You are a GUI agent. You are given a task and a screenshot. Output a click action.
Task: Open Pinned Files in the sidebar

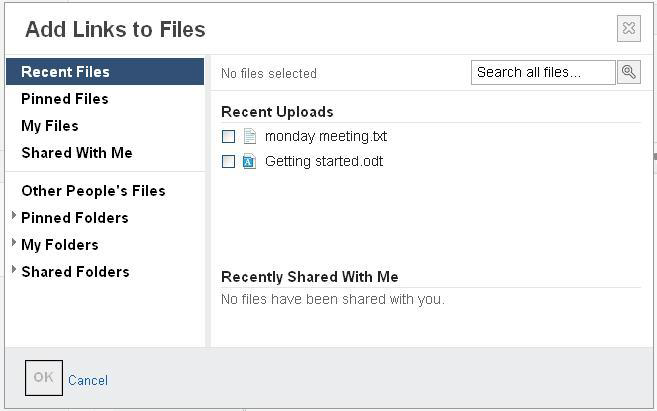click(65, 99)
